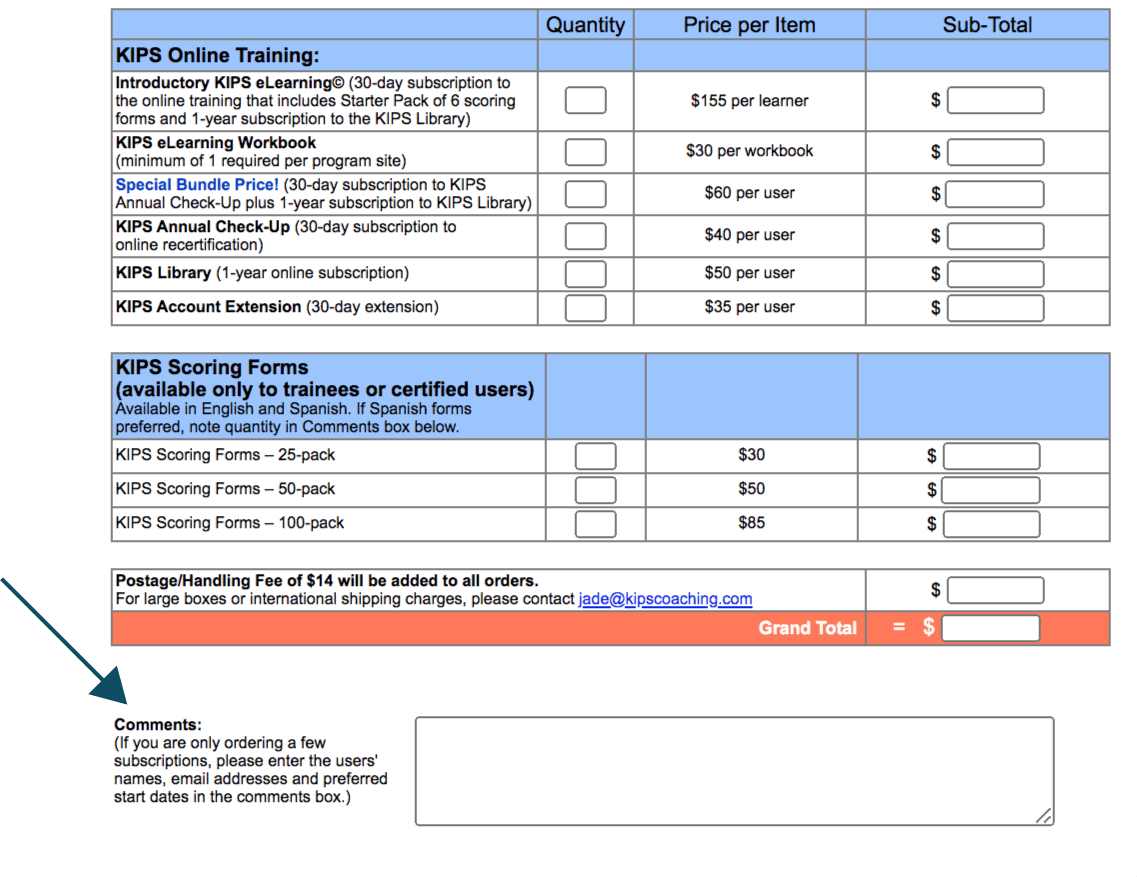Click sub-total field for Special Bundle Price

(994, 194)
